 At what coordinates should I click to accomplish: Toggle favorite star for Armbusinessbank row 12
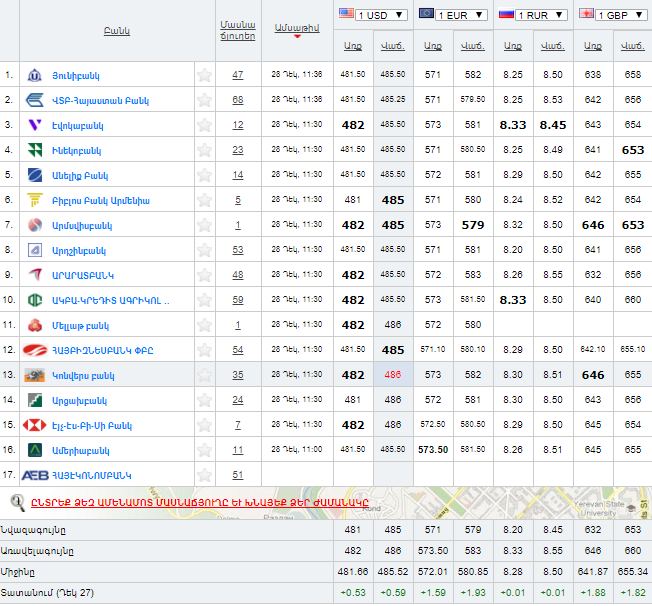[x=204, y=350]
